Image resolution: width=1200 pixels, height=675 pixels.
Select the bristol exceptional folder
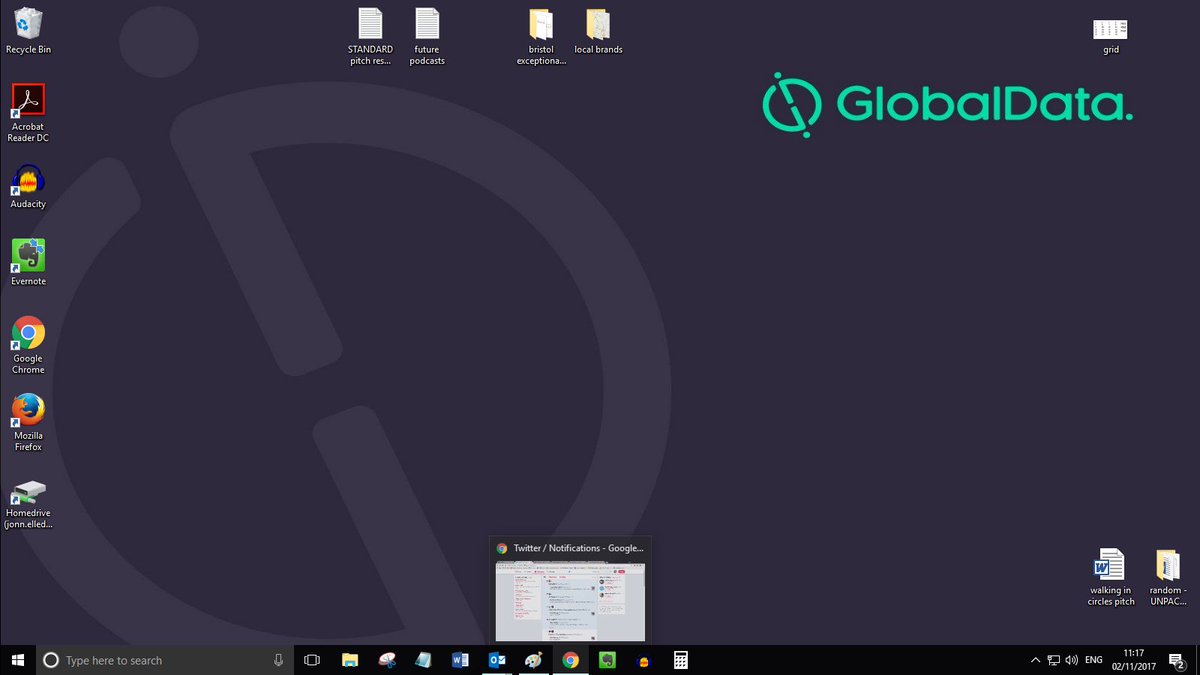(541, 37)
